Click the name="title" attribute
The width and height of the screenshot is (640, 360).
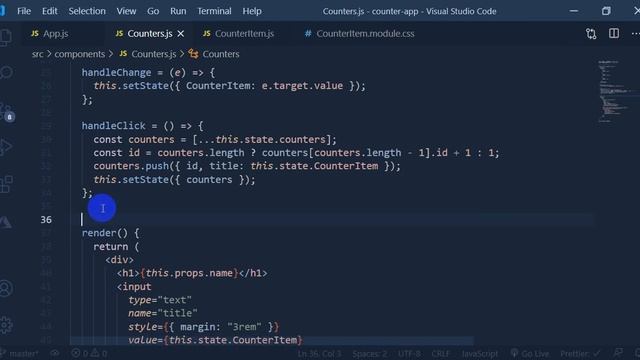[163, 313]
